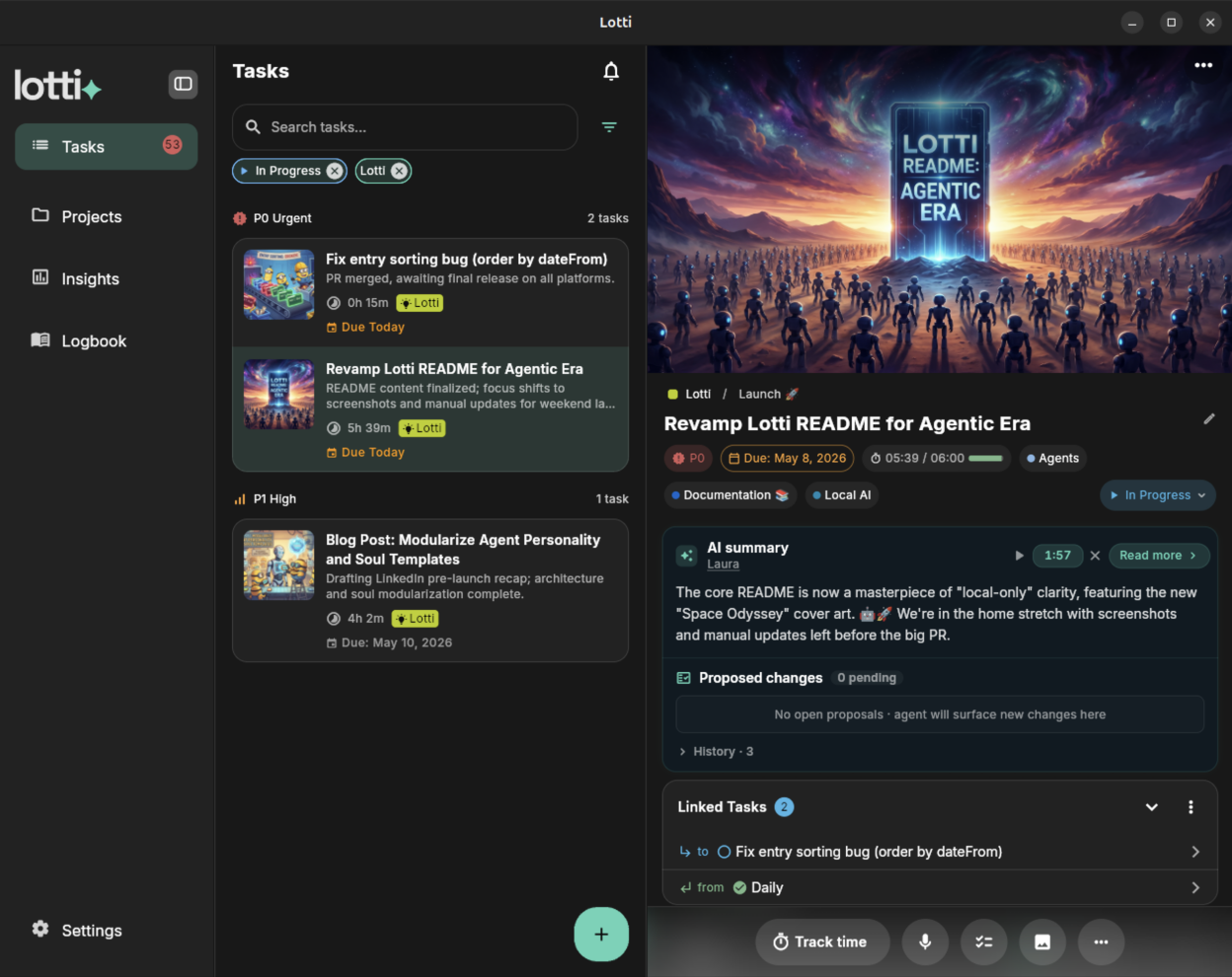Viewport: 1232px width, 977px height.
Task: Toggle the sidebar collapse button
Action: 184,84
